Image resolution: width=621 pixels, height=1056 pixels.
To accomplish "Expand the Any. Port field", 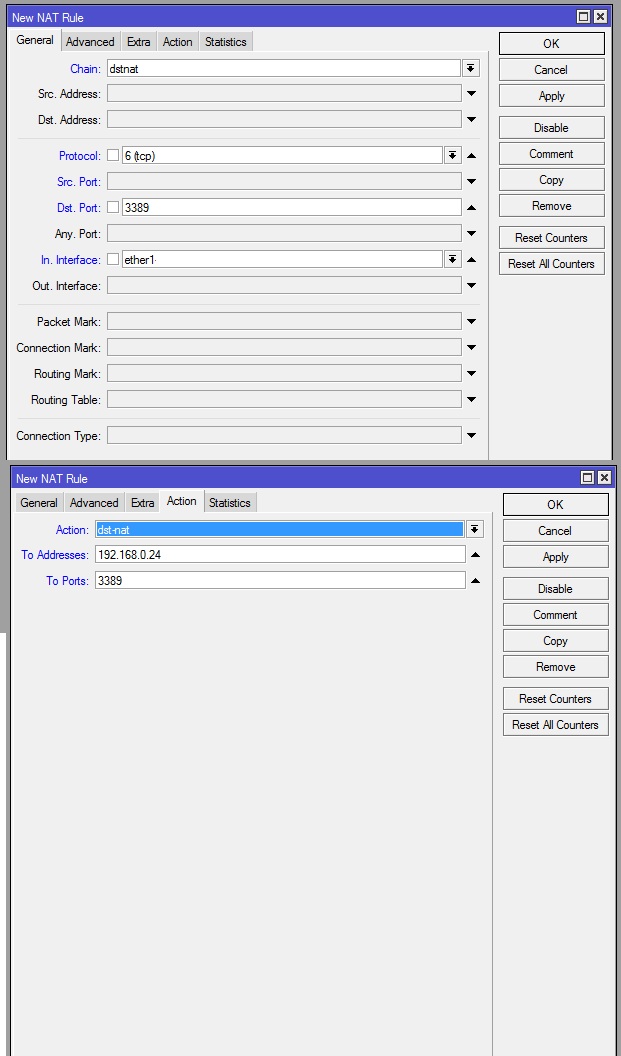I will point(471,234).
